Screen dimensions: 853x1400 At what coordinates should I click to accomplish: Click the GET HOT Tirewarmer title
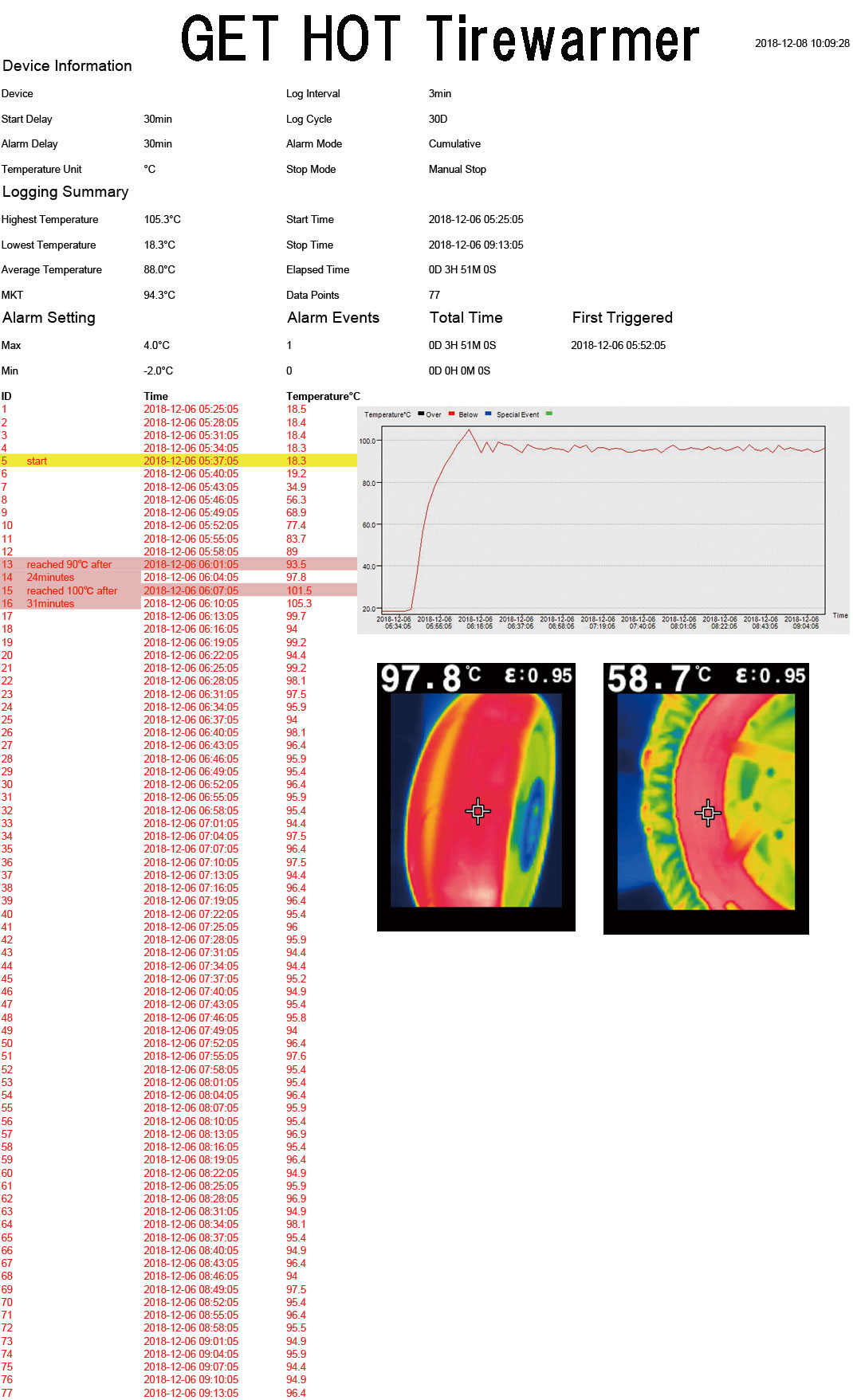[440, 38]
